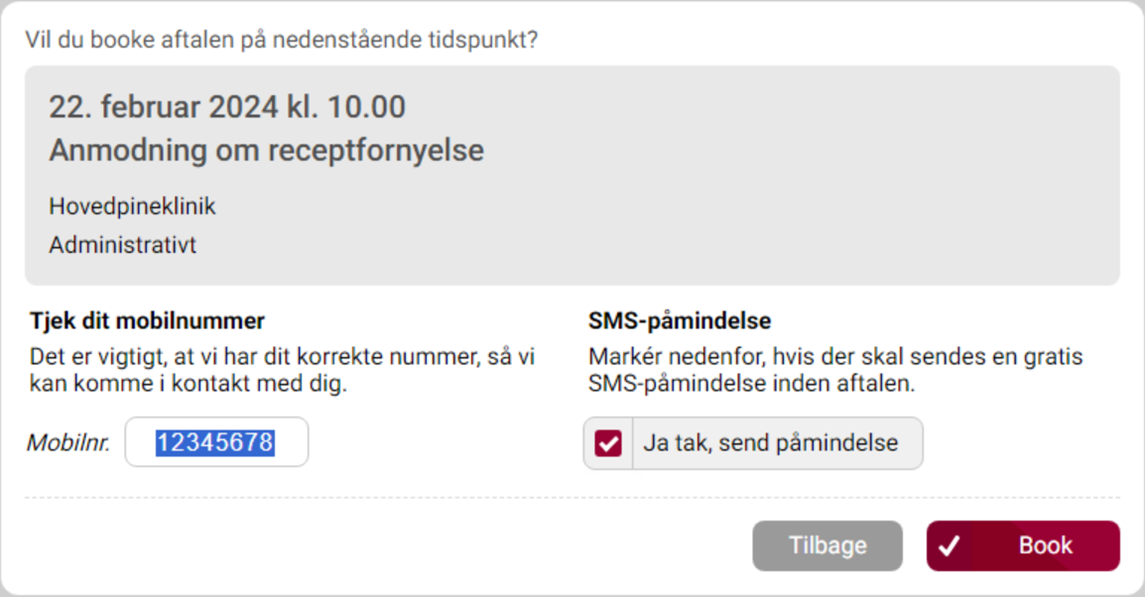This screenshot has width=1145, height=597.
Task: Click the 'Det er vigtigt' mobile number explanation
Action: coord(283,370)
